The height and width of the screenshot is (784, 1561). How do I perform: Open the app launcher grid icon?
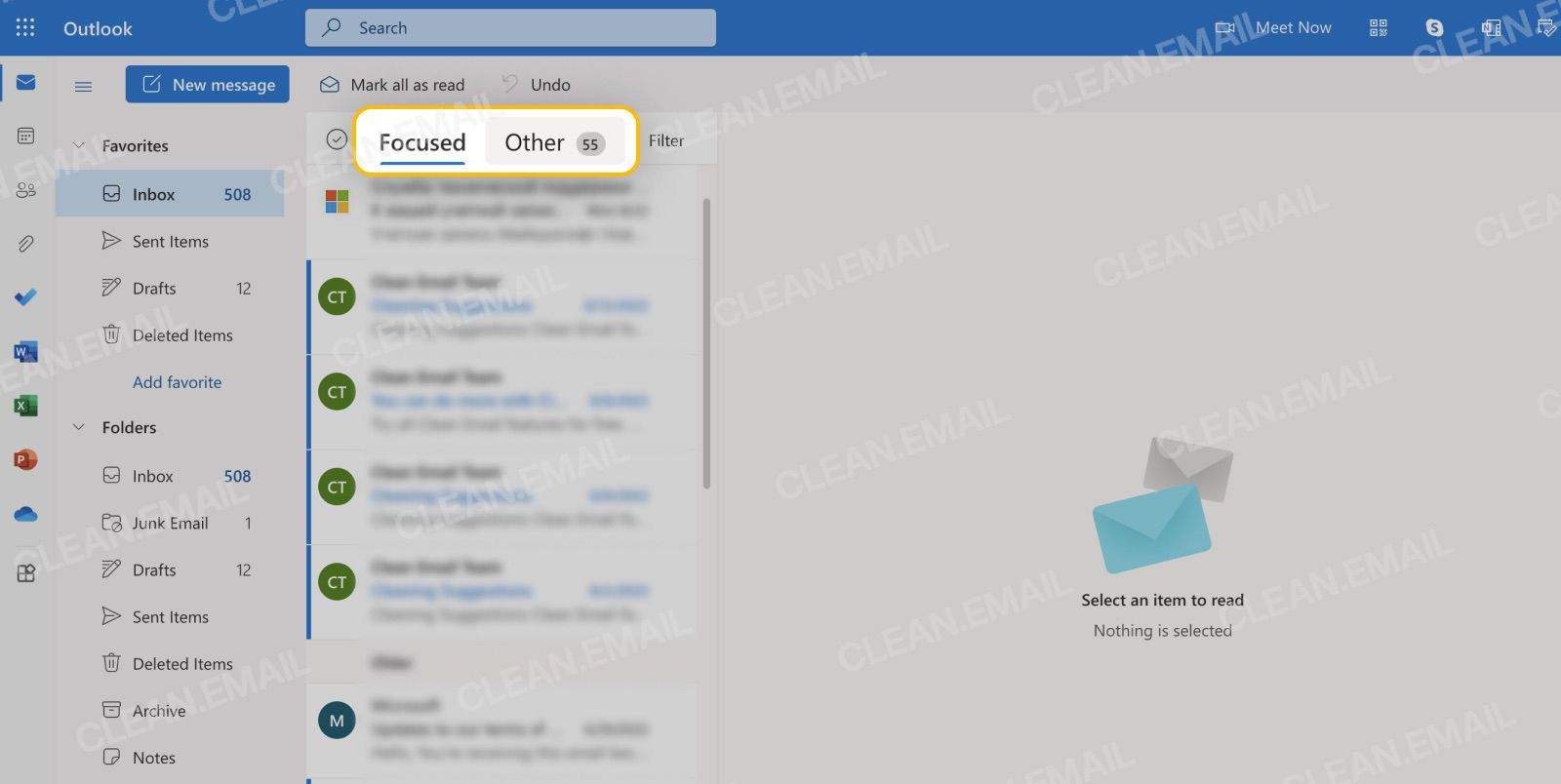click(25, 27)
